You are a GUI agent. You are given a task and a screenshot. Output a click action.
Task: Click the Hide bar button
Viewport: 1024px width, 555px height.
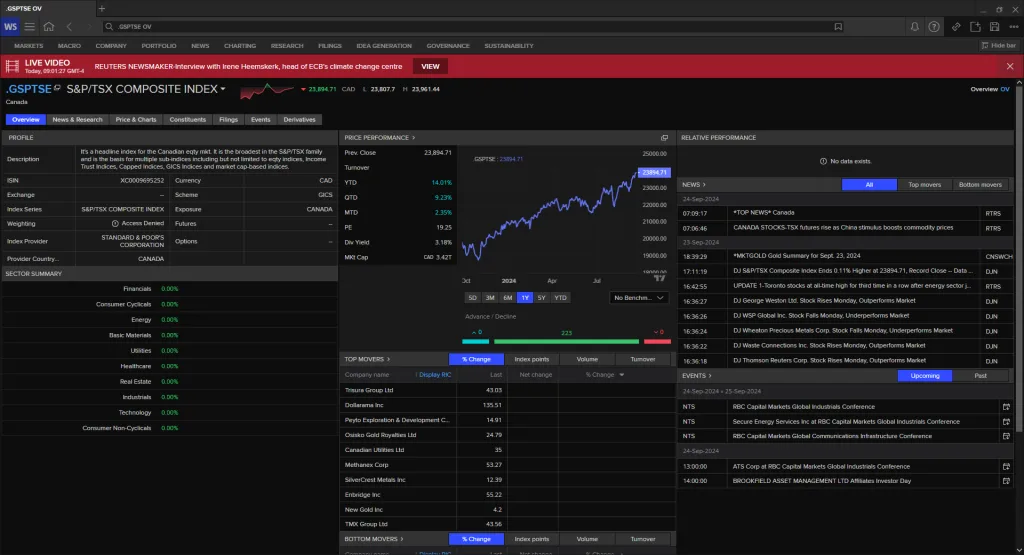[x=999, y=46]
